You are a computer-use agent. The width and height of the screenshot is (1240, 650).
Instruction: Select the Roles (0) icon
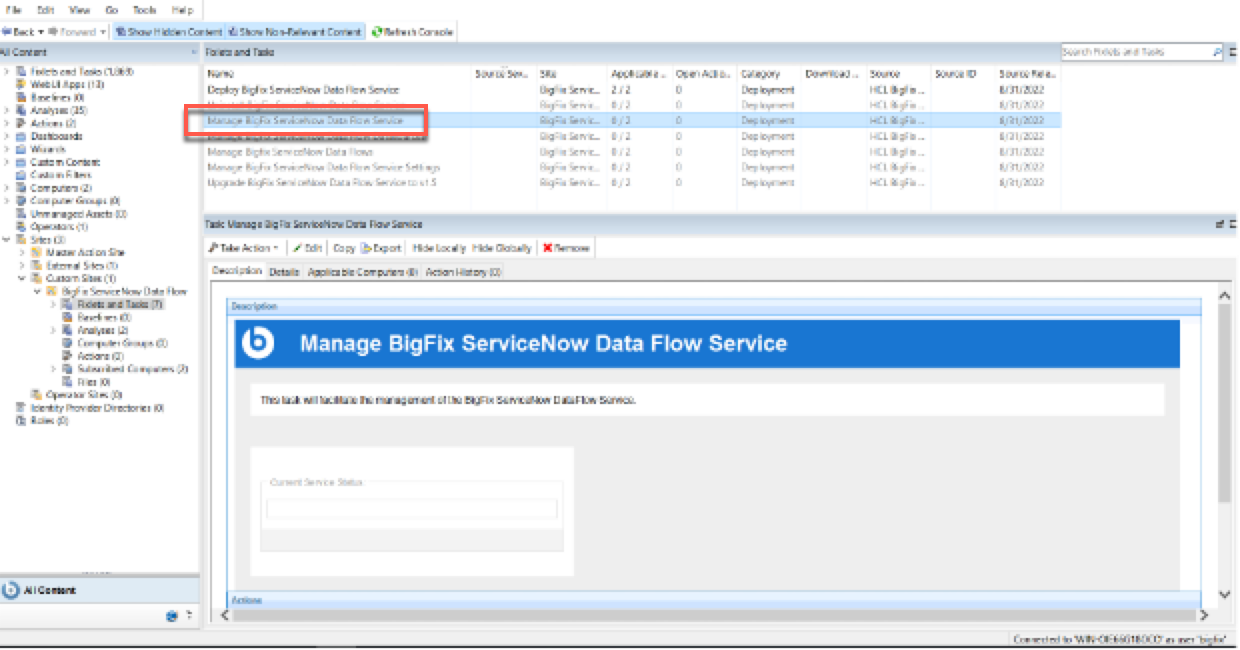coord(22,421)
